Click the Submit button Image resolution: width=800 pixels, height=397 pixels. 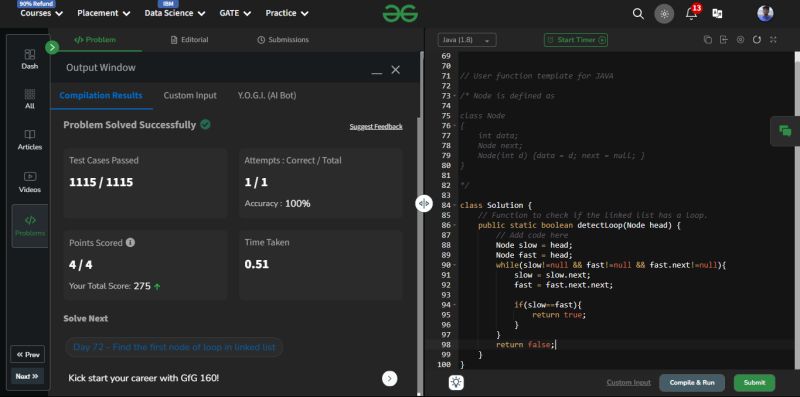(754, 383)
